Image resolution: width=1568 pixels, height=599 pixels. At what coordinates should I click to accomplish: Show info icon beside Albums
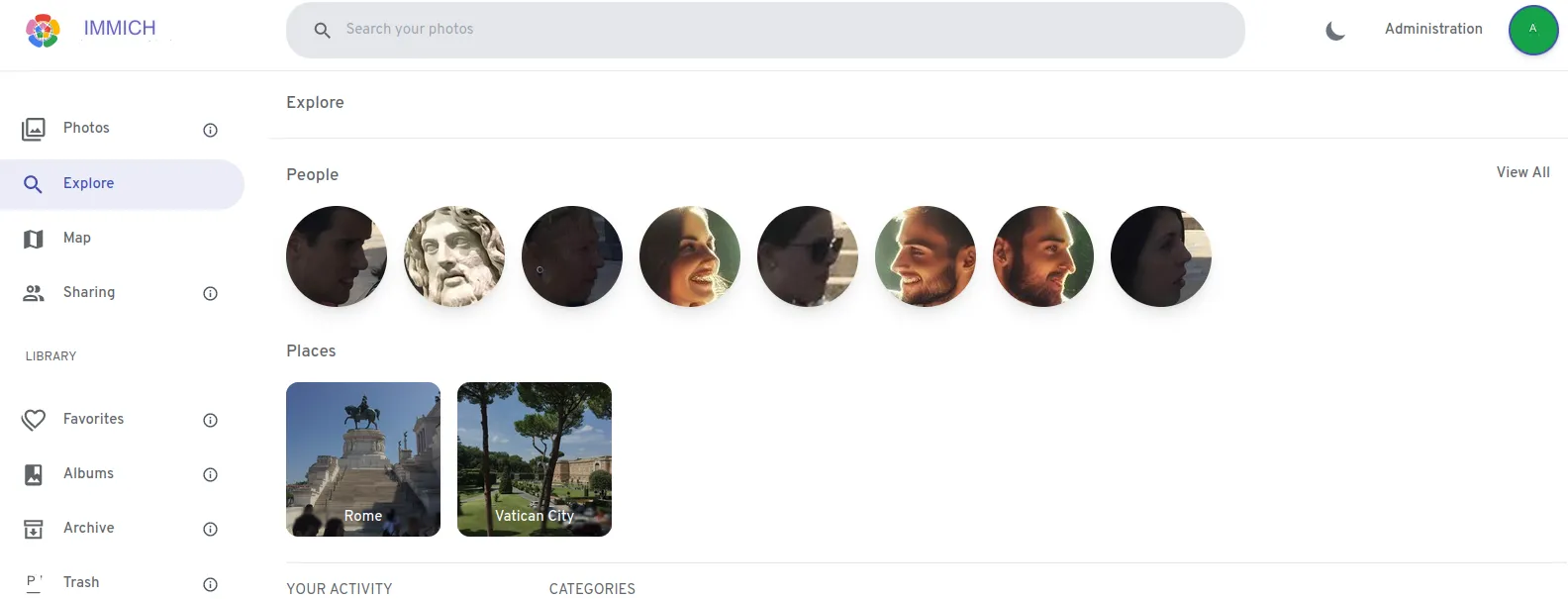tap(210, 474)
